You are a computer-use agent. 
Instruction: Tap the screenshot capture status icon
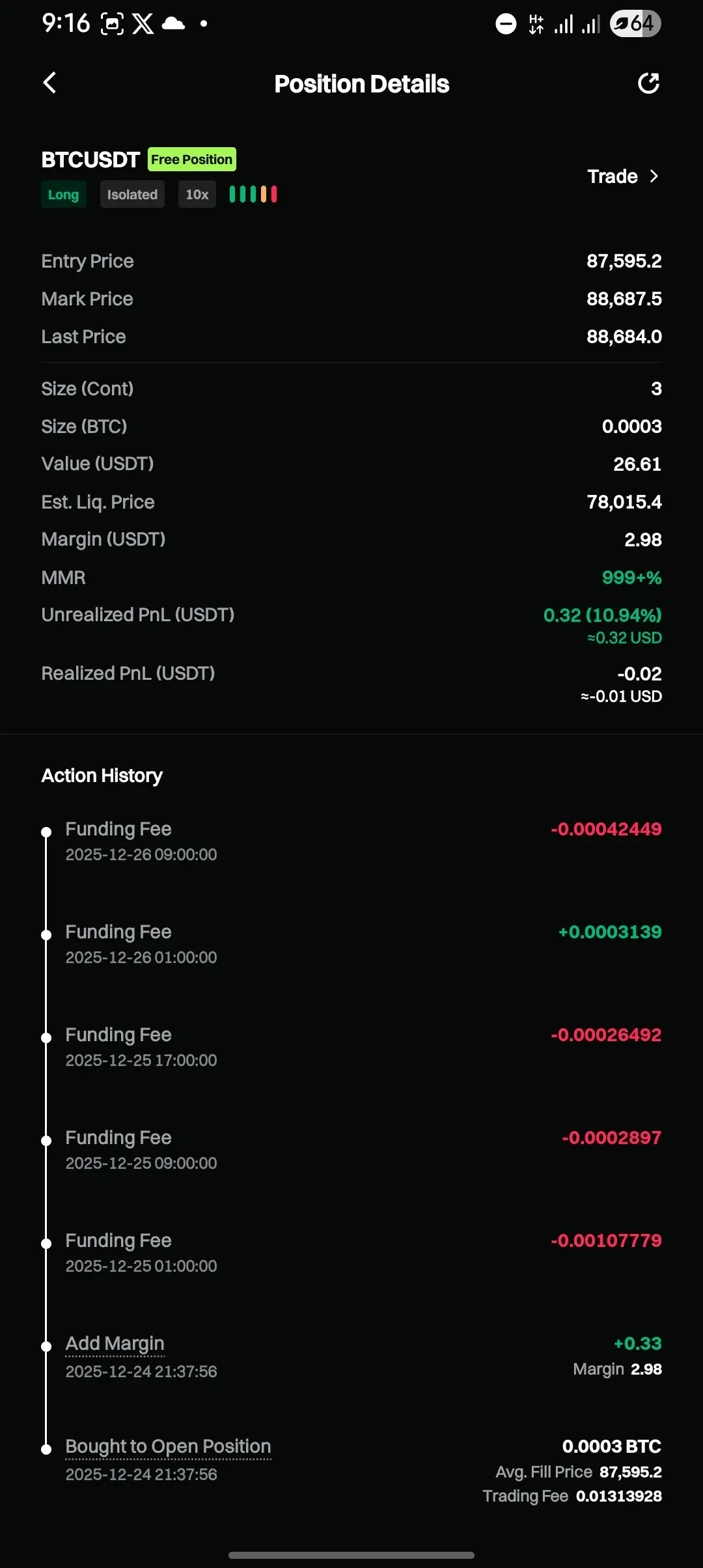(x=112, y=24)
